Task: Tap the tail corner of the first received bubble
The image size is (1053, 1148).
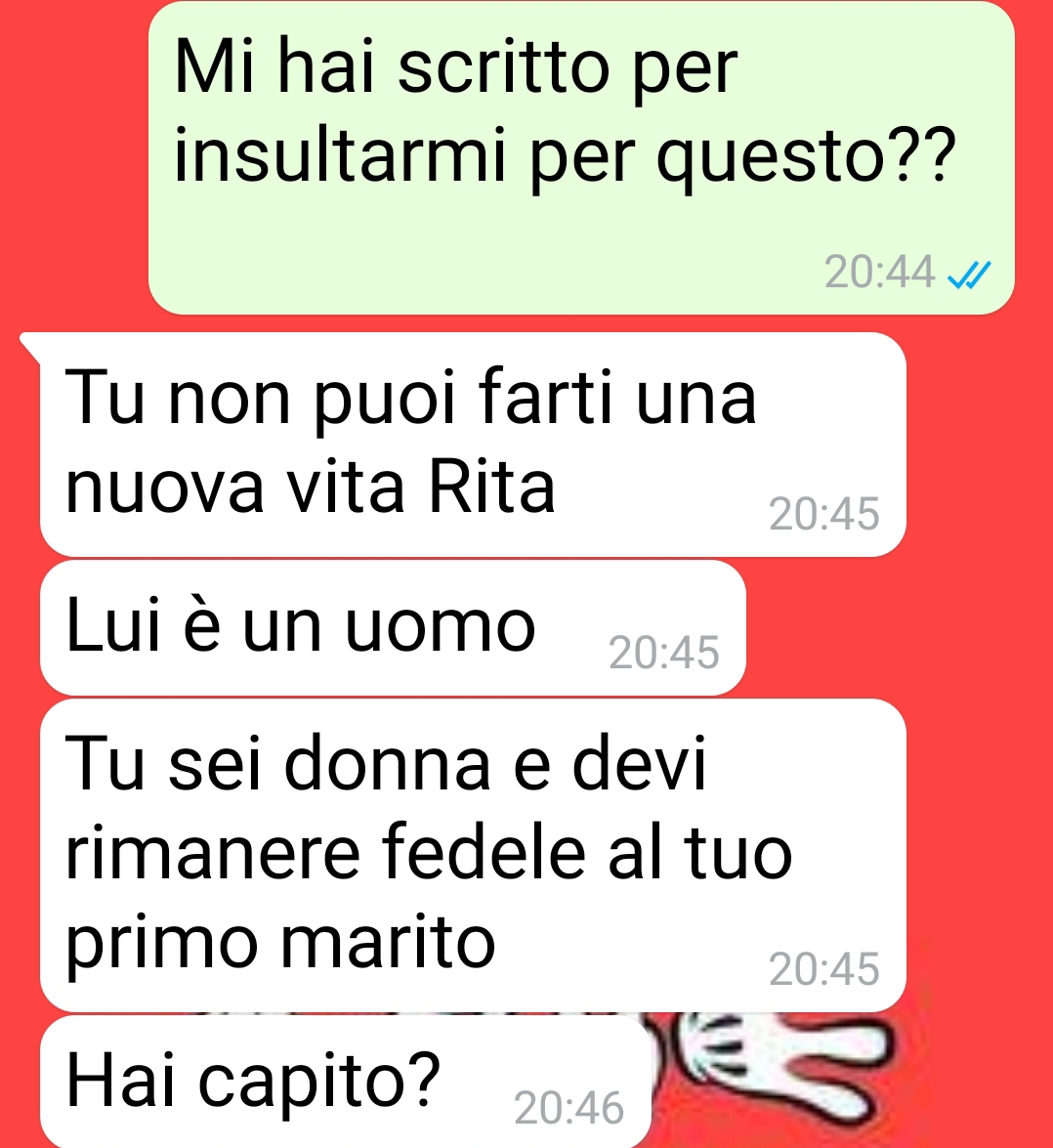Action: click(x=30, y=344)
